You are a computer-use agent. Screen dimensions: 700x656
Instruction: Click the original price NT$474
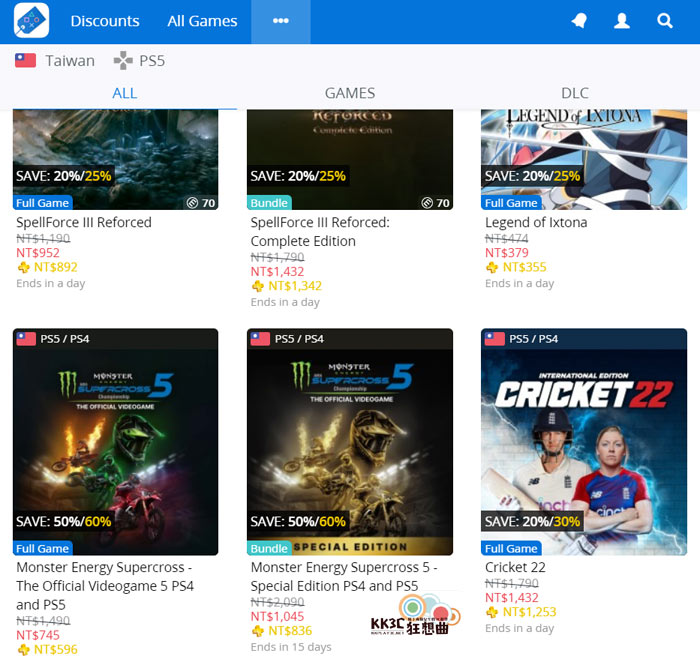[x=507, y=238]
